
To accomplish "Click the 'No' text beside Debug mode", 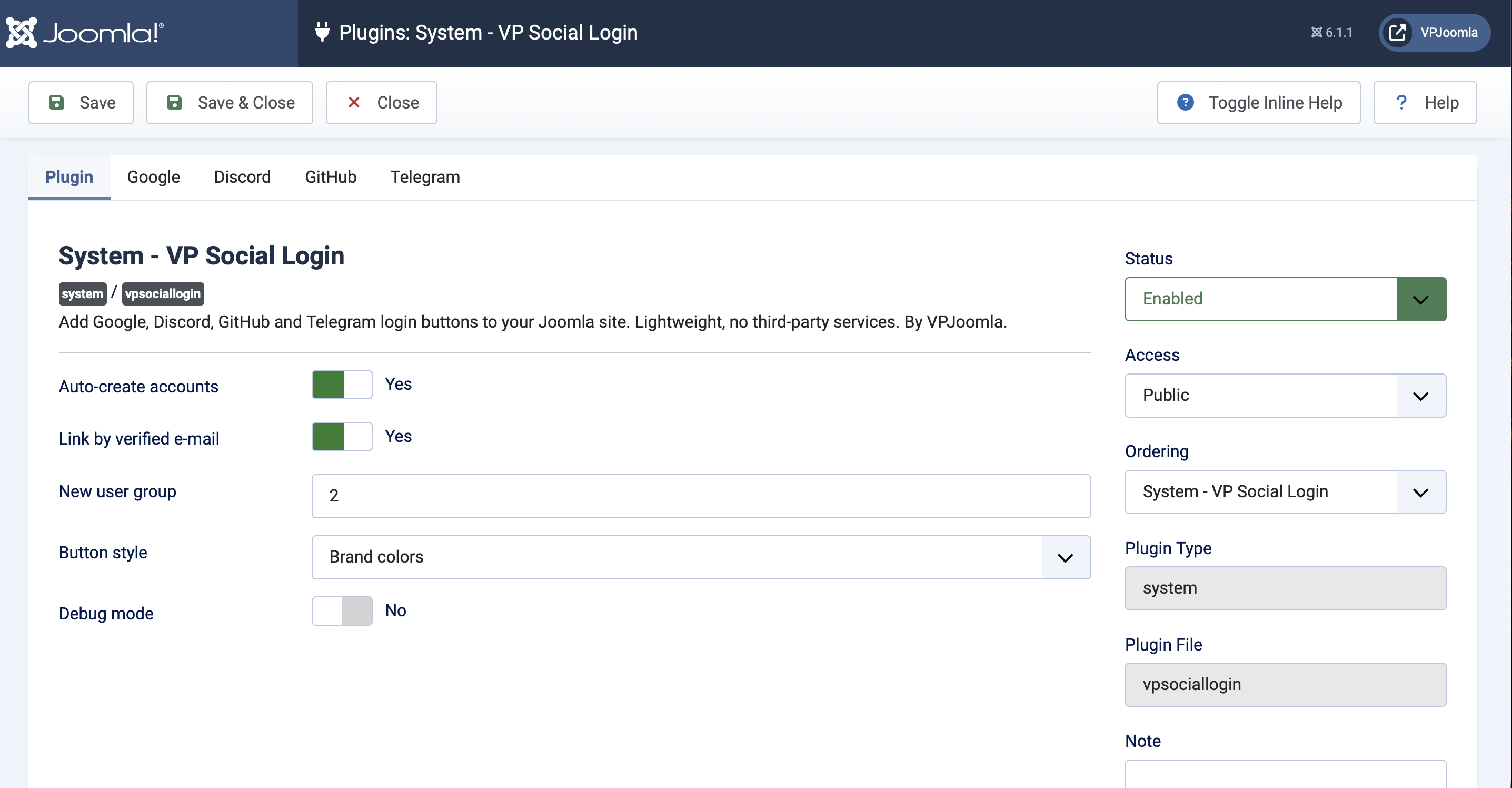I will pyautogui.click(x=395, y=610).
